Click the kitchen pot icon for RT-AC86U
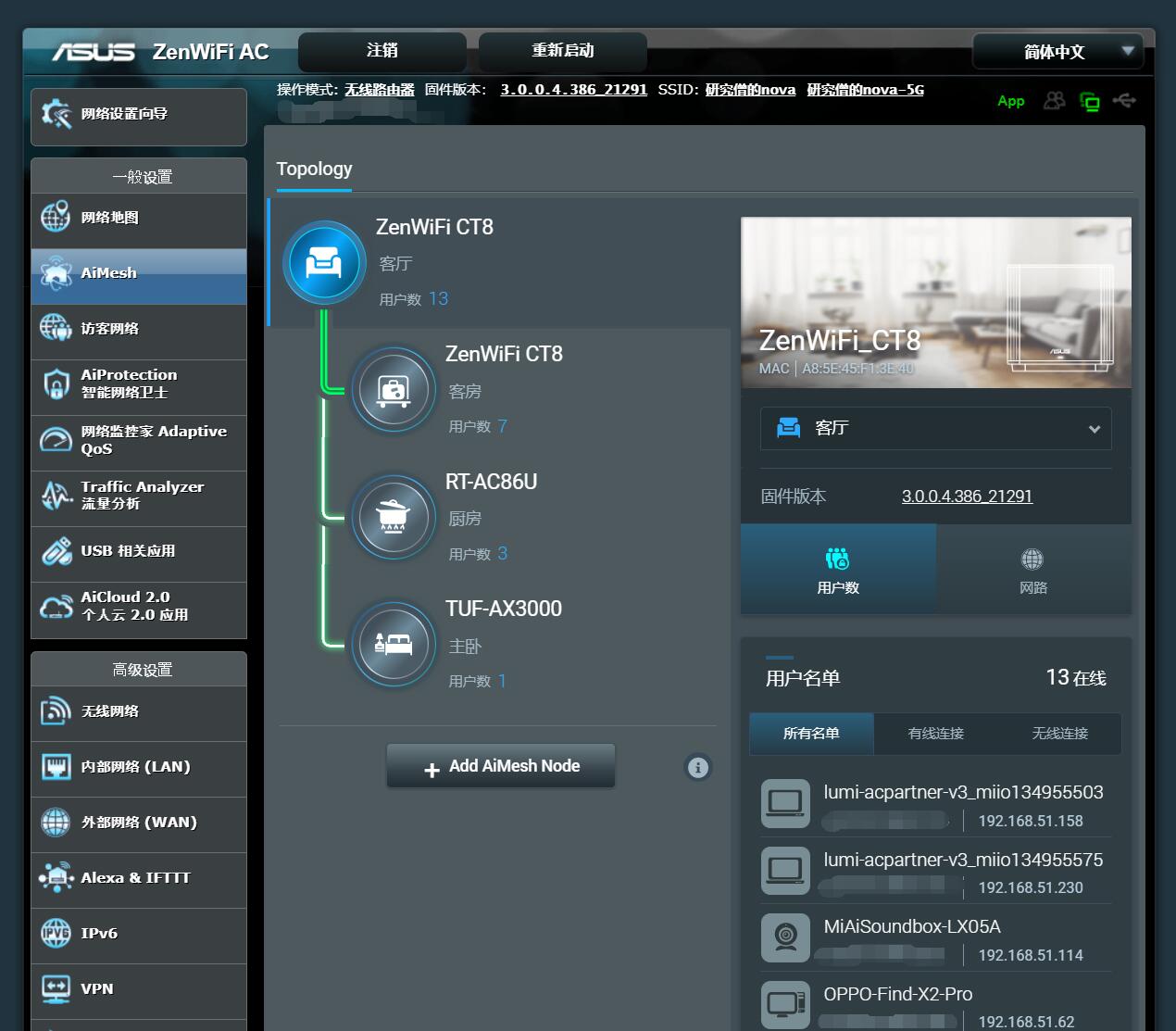The width and height of the screenshot is (1176, 1031). click(394, 517)
